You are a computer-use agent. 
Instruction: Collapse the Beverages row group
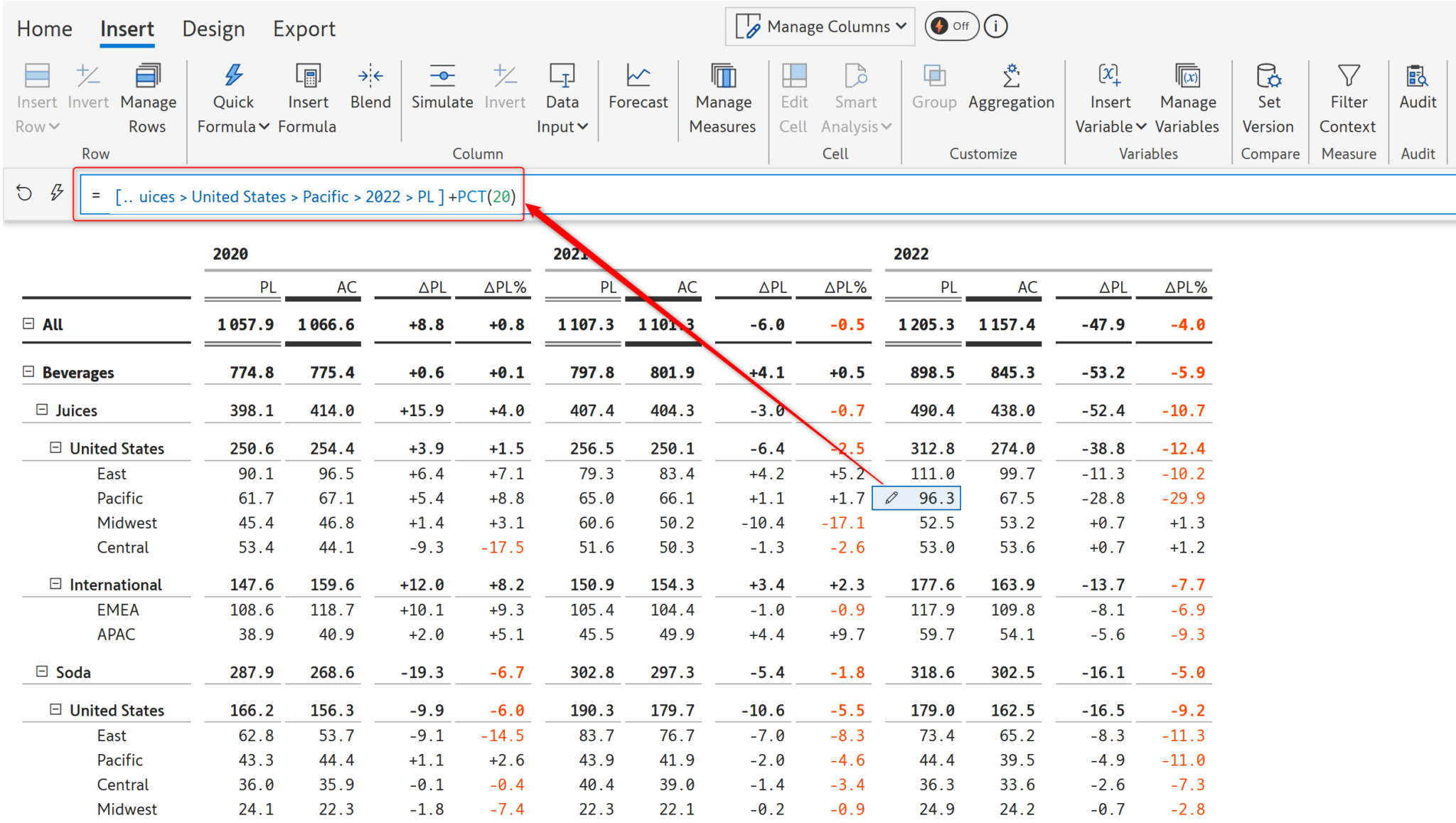coord(28,372)
